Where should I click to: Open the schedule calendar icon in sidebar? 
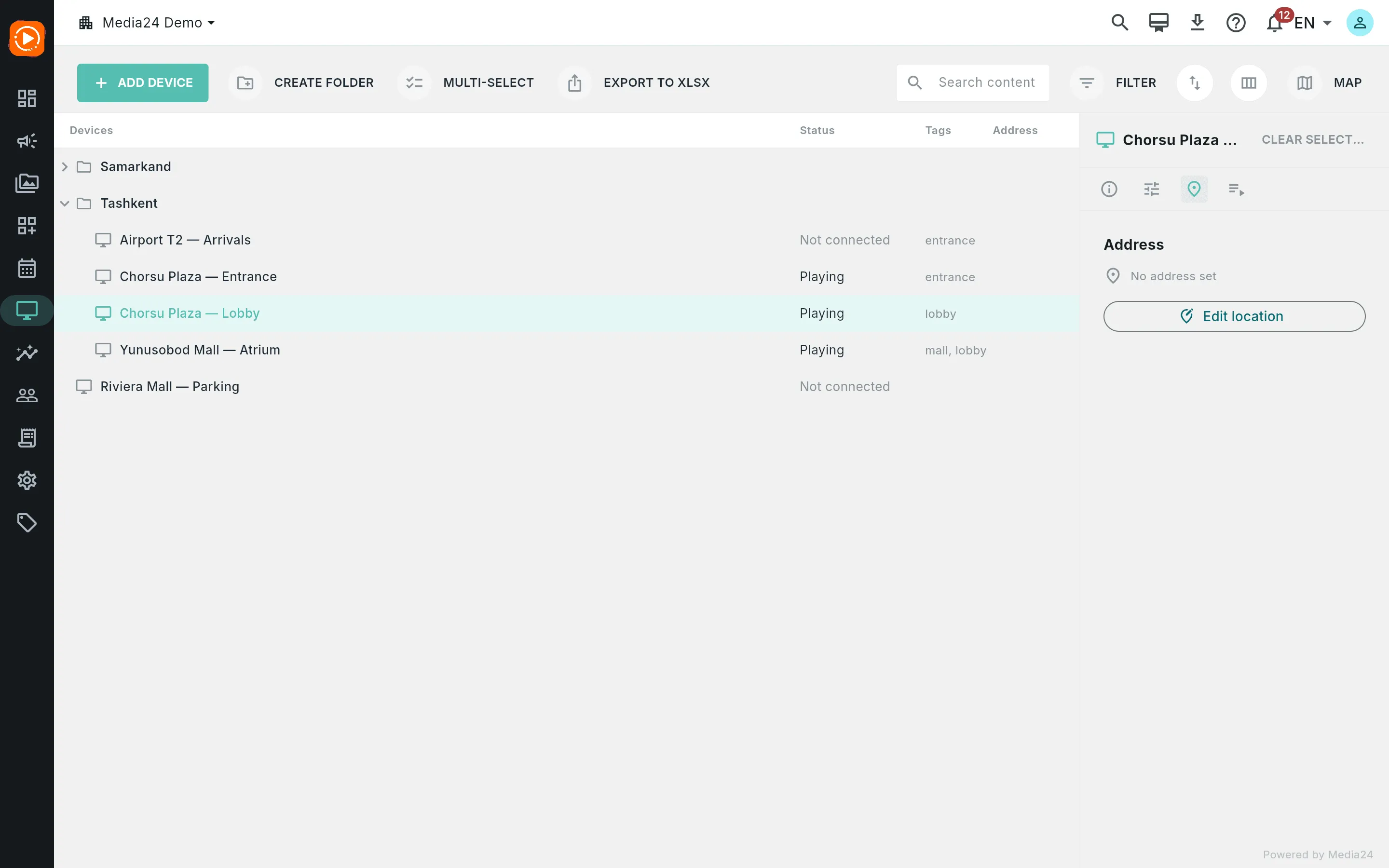(x=27, y=268)
